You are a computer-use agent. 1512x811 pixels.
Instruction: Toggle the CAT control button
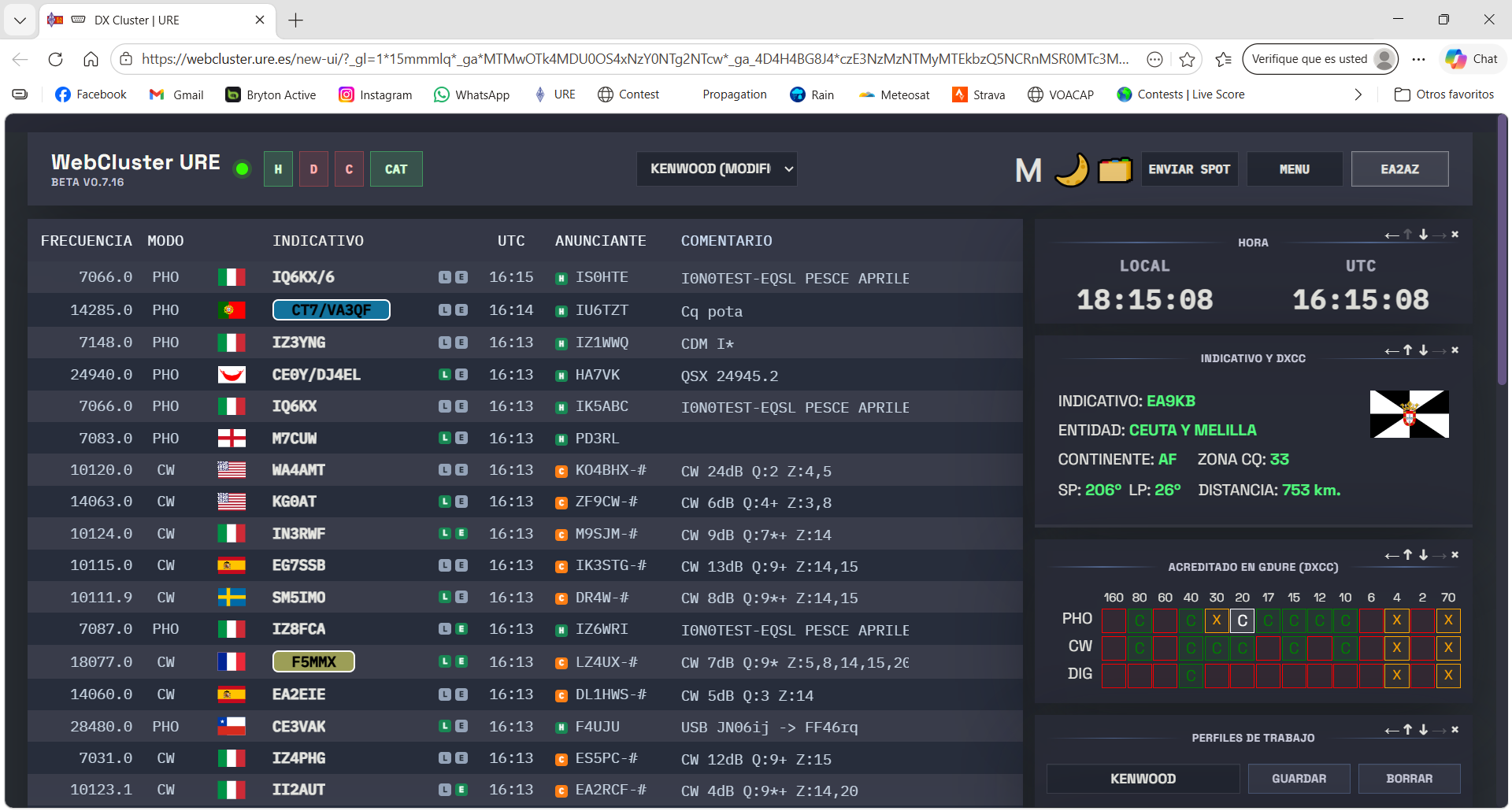point(396,169)
